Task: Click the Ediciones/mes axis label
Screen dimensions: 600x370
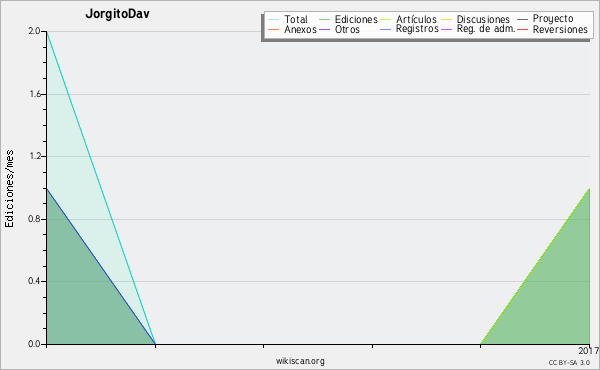Action: (9, 189)
